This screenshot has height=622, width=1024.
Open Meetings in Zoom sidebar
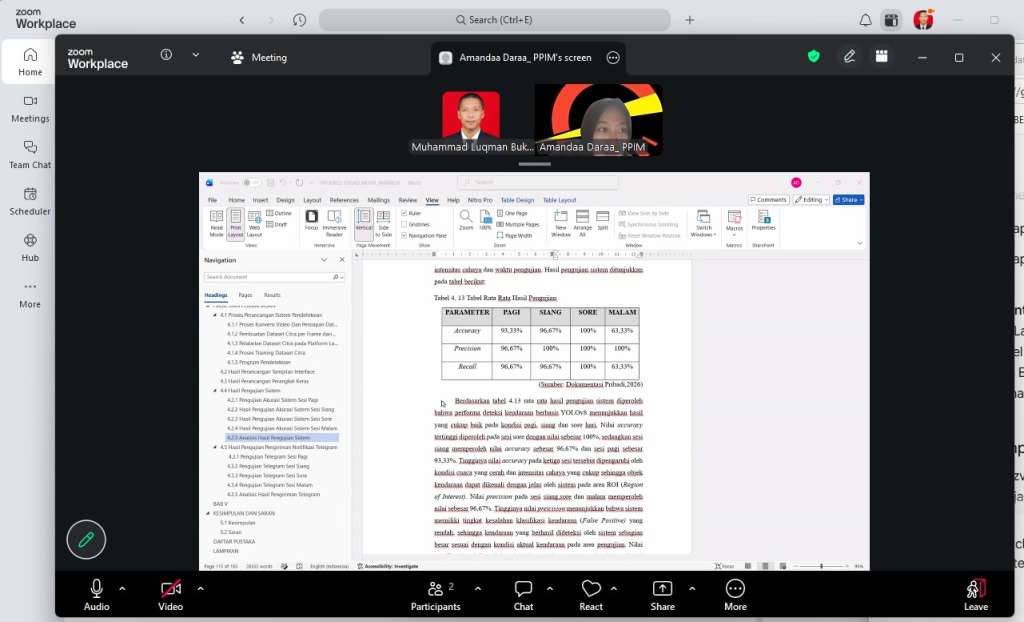(x=30, y=108)
